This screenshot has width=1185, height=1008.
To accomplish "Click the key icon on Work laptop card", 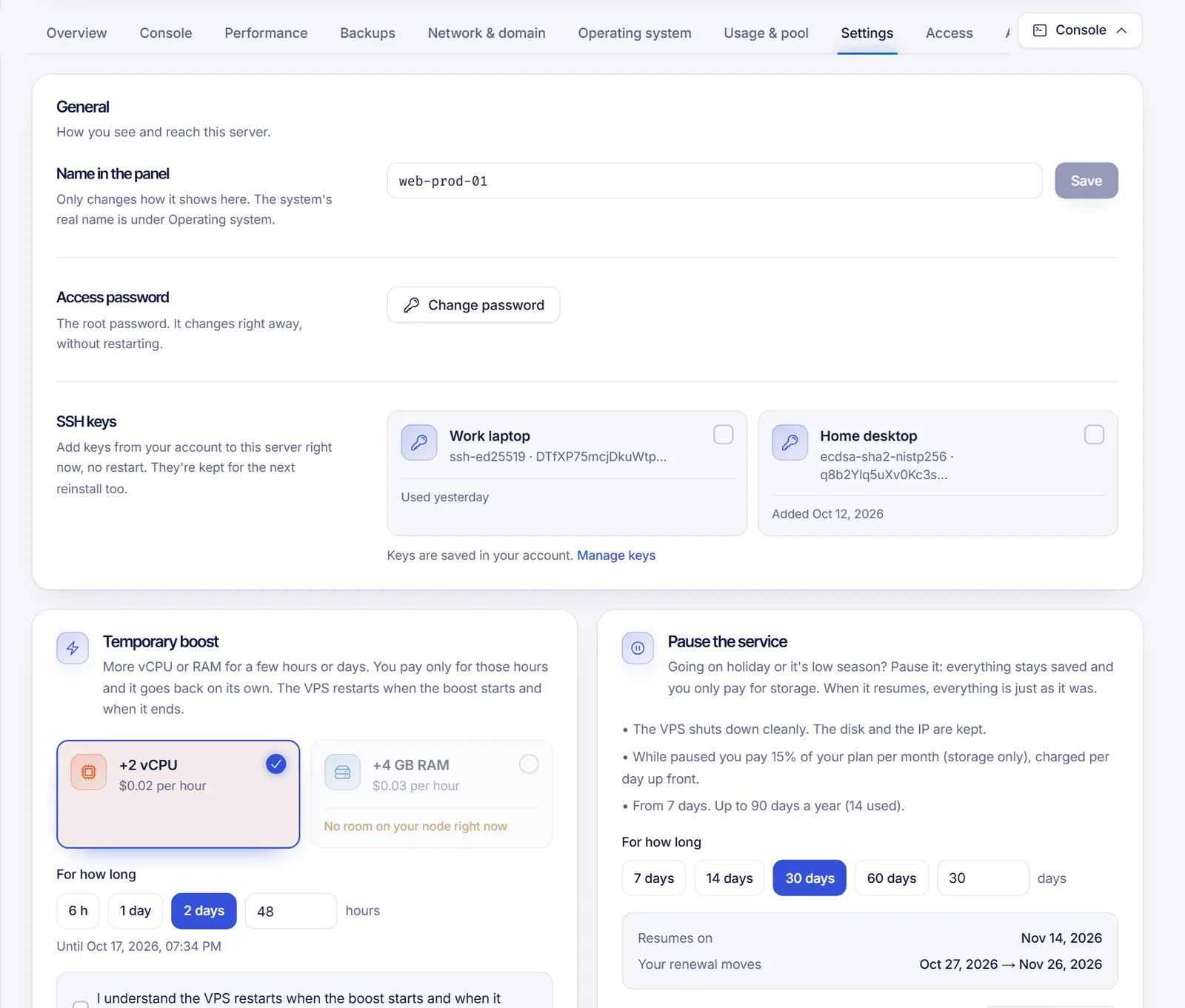I will (x=419, y=443).
